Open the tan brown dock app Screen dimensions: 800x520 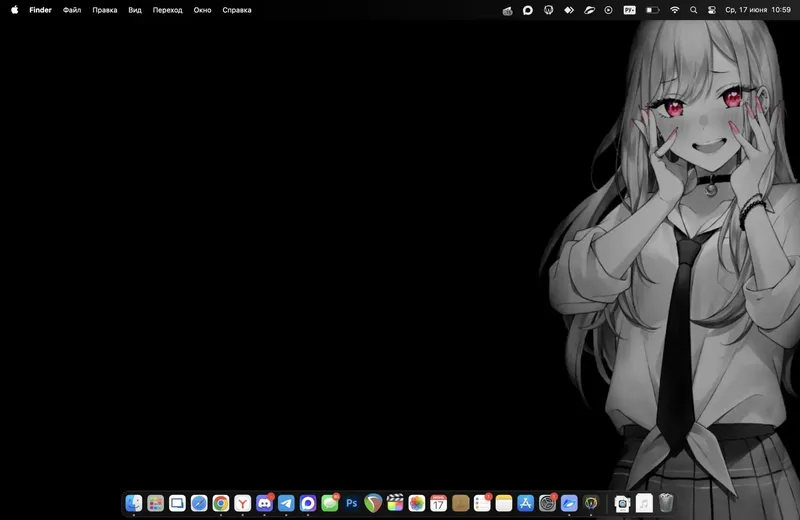tap(460, 503)
